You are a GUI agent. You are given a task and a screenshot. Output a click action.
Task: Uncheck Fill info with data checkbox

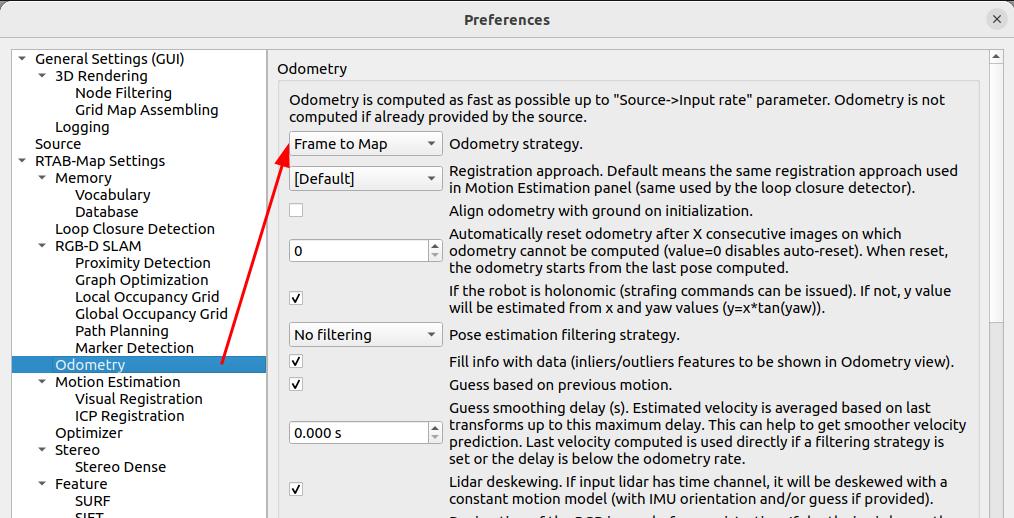296,361
